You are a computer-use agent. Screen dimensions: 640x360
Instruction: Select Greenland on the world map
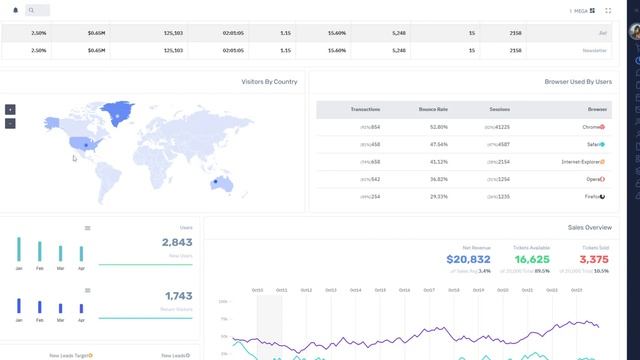[x=118, y=113]
